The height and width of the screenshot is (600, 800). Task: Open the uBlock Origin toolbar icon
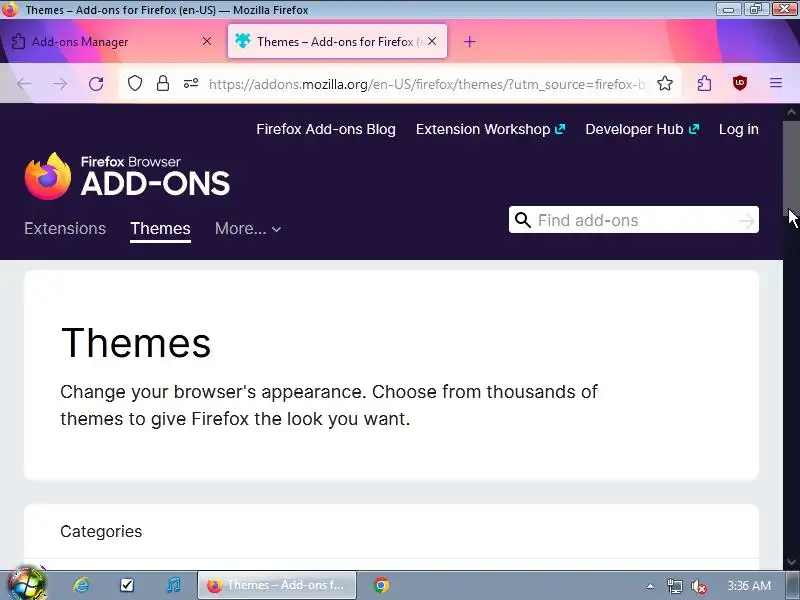pyautogui.click(x=740, y=83)
